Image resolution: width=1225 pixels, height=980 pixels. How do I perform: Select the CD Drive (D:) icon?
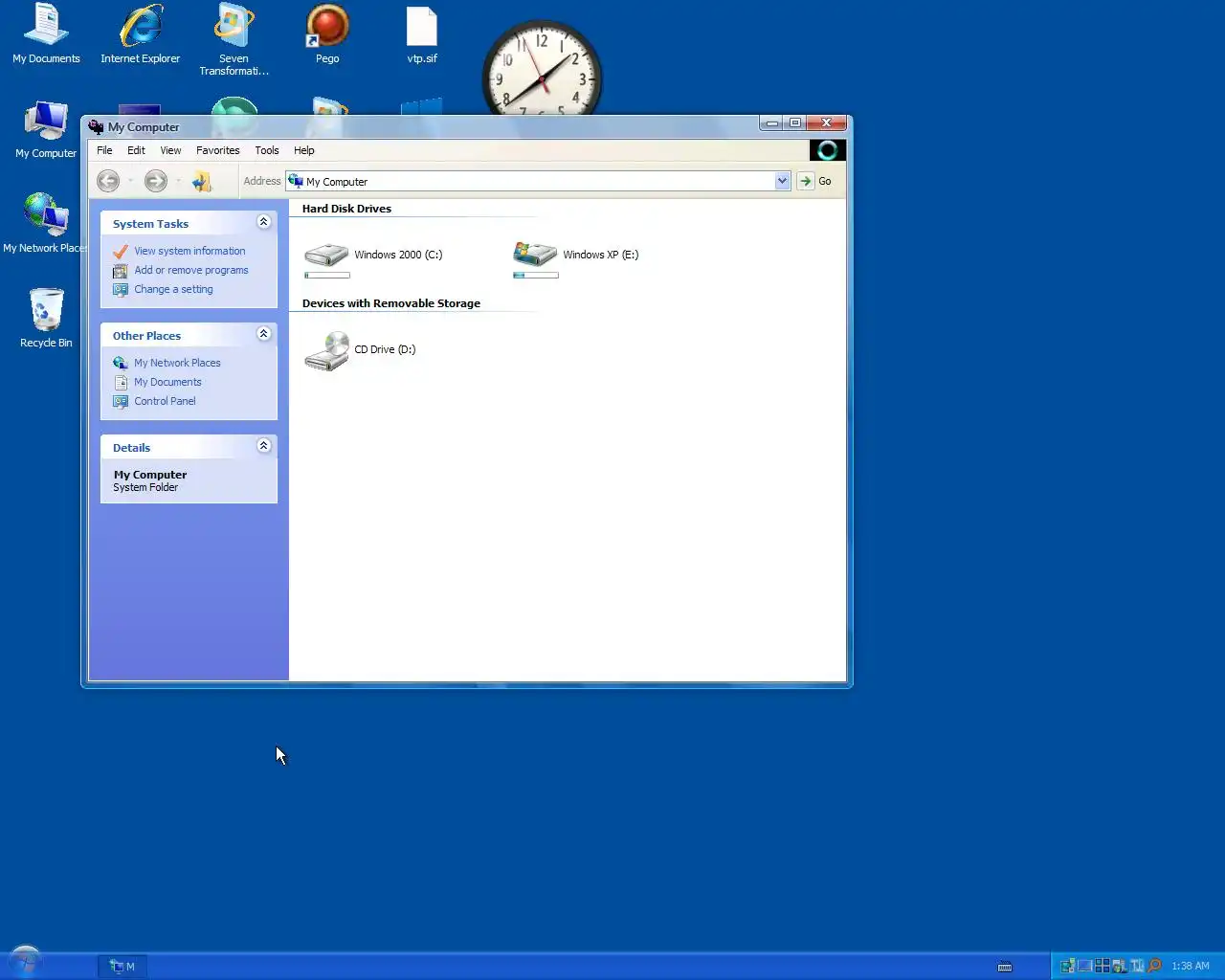click(326, 350)
